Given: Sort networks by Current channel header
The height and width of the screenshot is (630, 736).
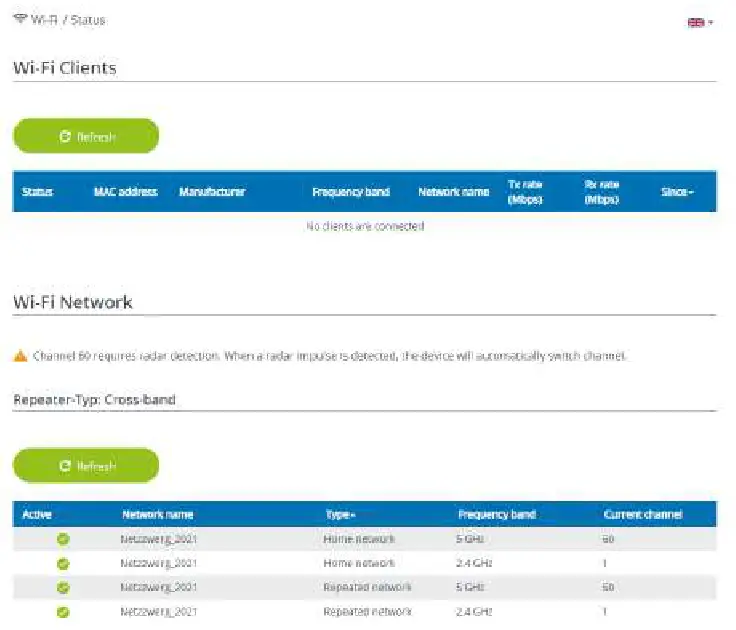Looking at the screenshot, I should pos(643,515).
